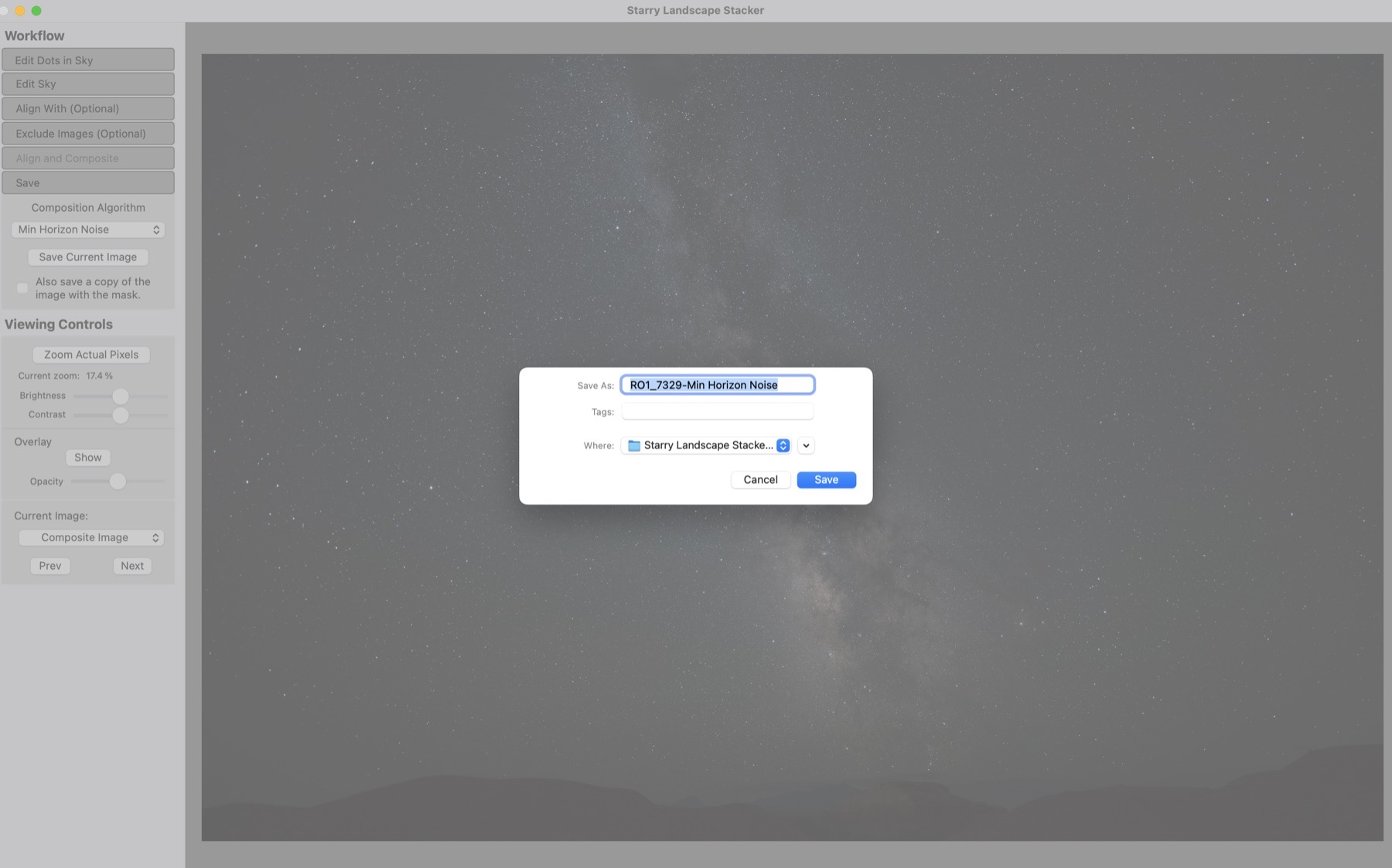Open Exclude Images (Optional) step

(x=88, y=134)
